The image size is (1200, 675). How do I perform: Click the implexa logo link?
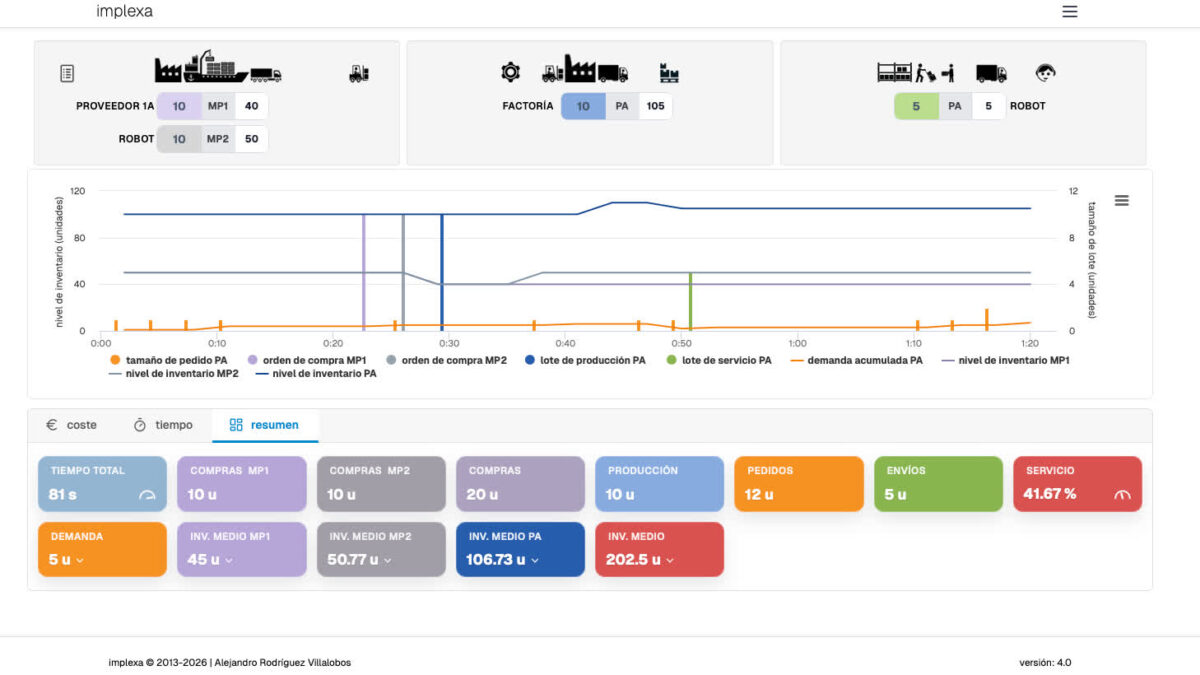point(124,12)
